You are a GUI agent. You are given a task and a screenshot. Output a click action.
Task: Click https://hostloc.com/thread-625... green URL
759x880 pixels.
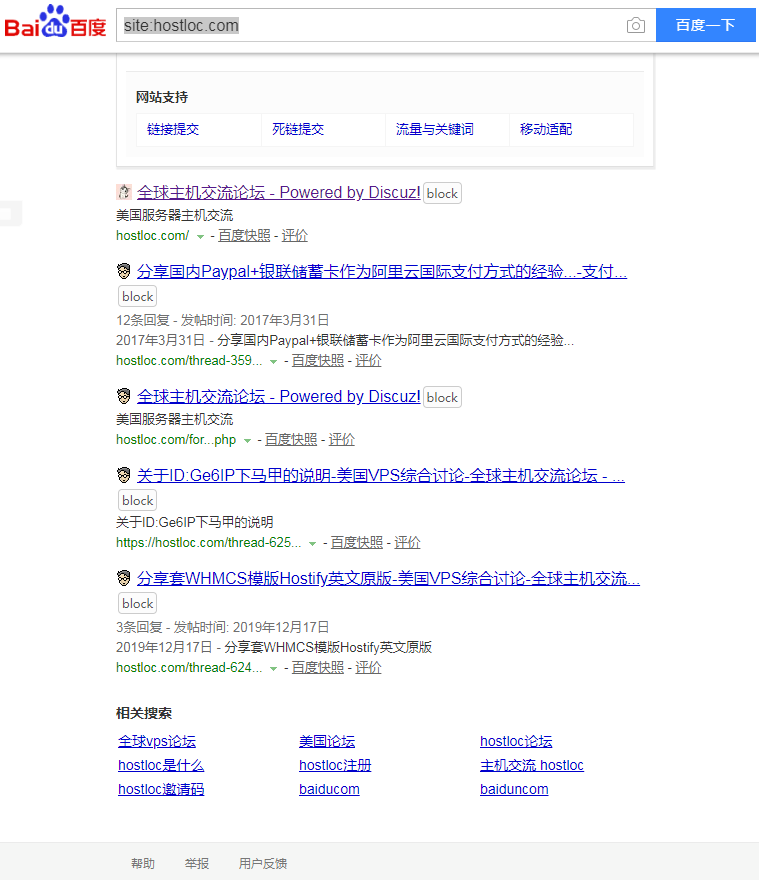coord(209,543)
